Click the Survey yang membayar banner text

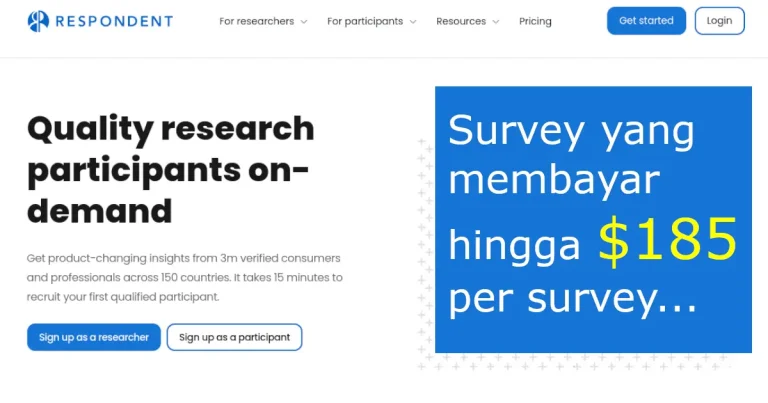[x=571, y=155]
